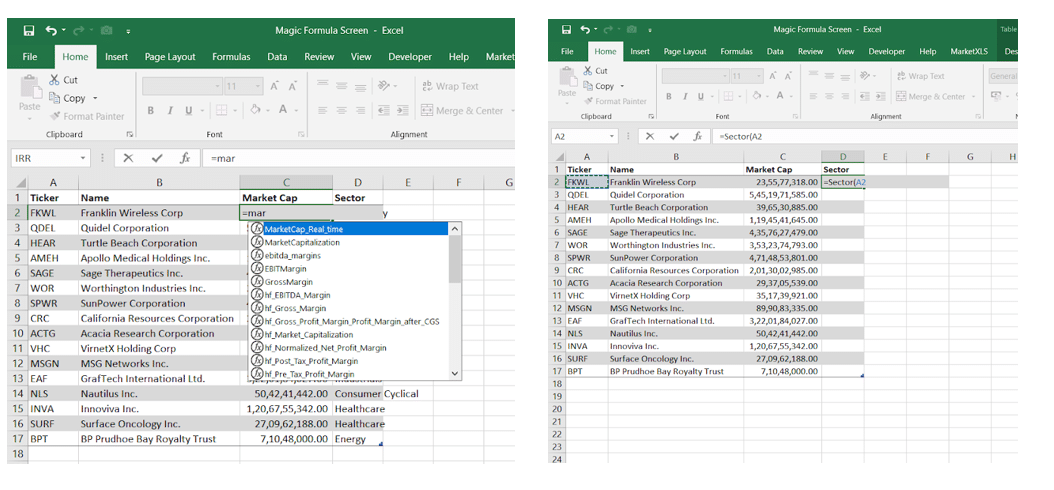Screen dimensions: 1054x490
Task: Open Page Layout tab in left Excel window
Action: tap(170, 57)
